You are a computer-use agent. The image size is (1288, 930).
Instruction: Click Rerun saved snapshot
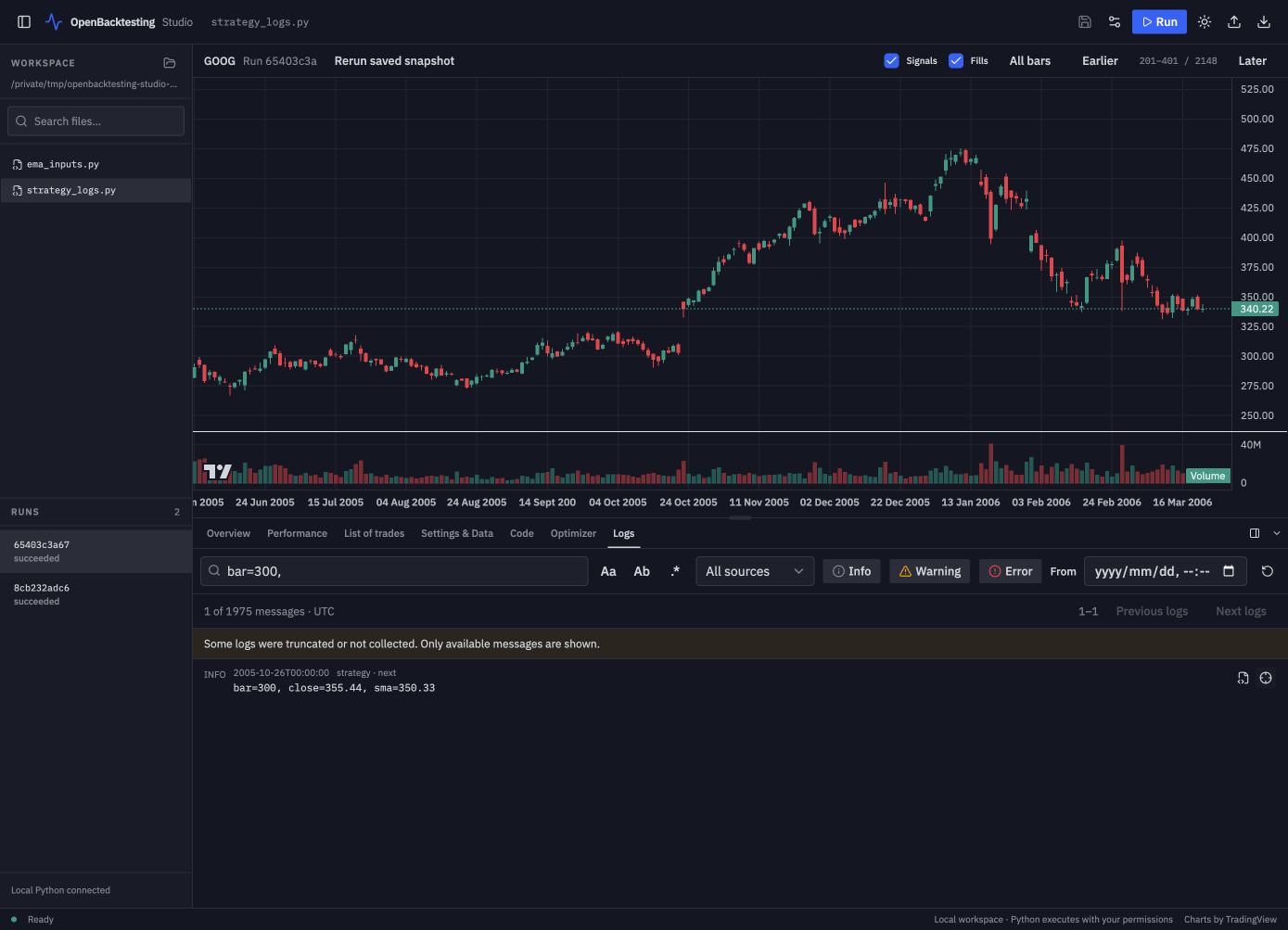394,60
